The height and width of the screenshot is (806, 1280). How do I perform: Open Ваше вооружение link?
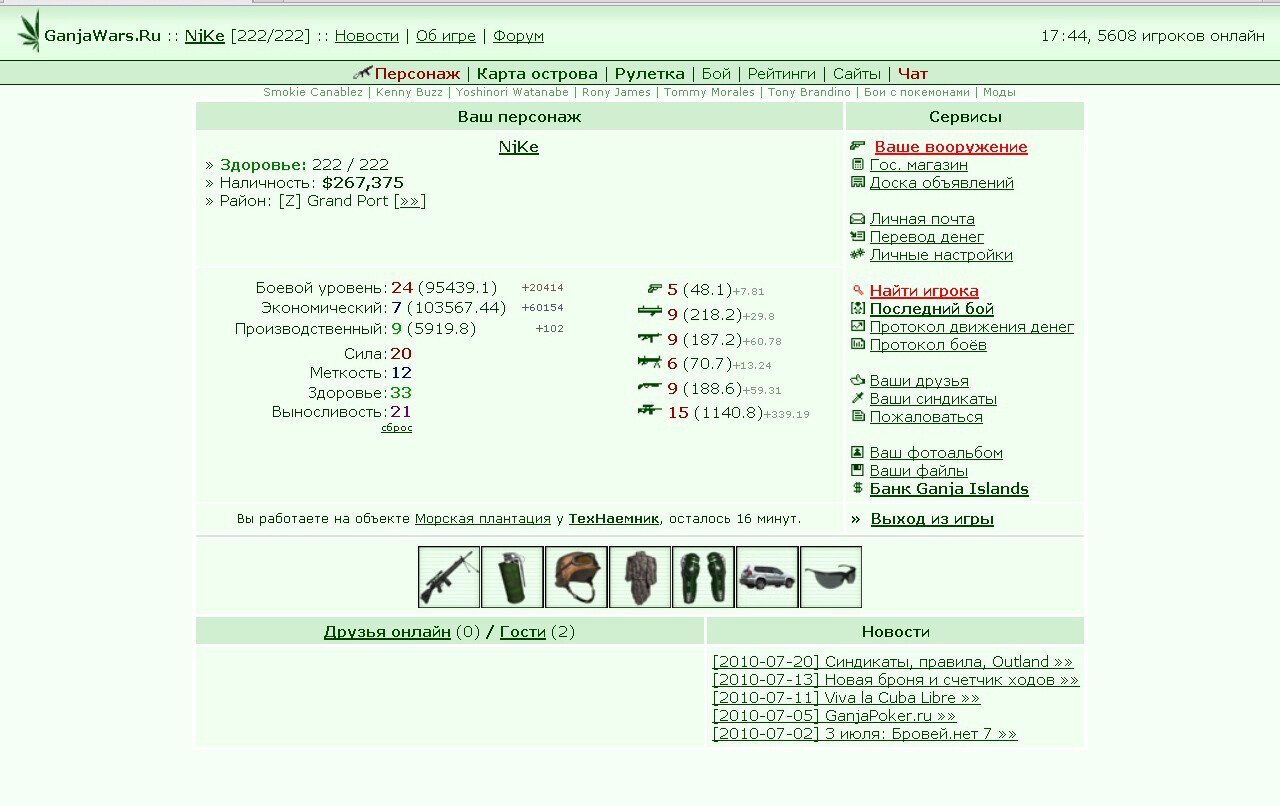click(x=951, y=147)
